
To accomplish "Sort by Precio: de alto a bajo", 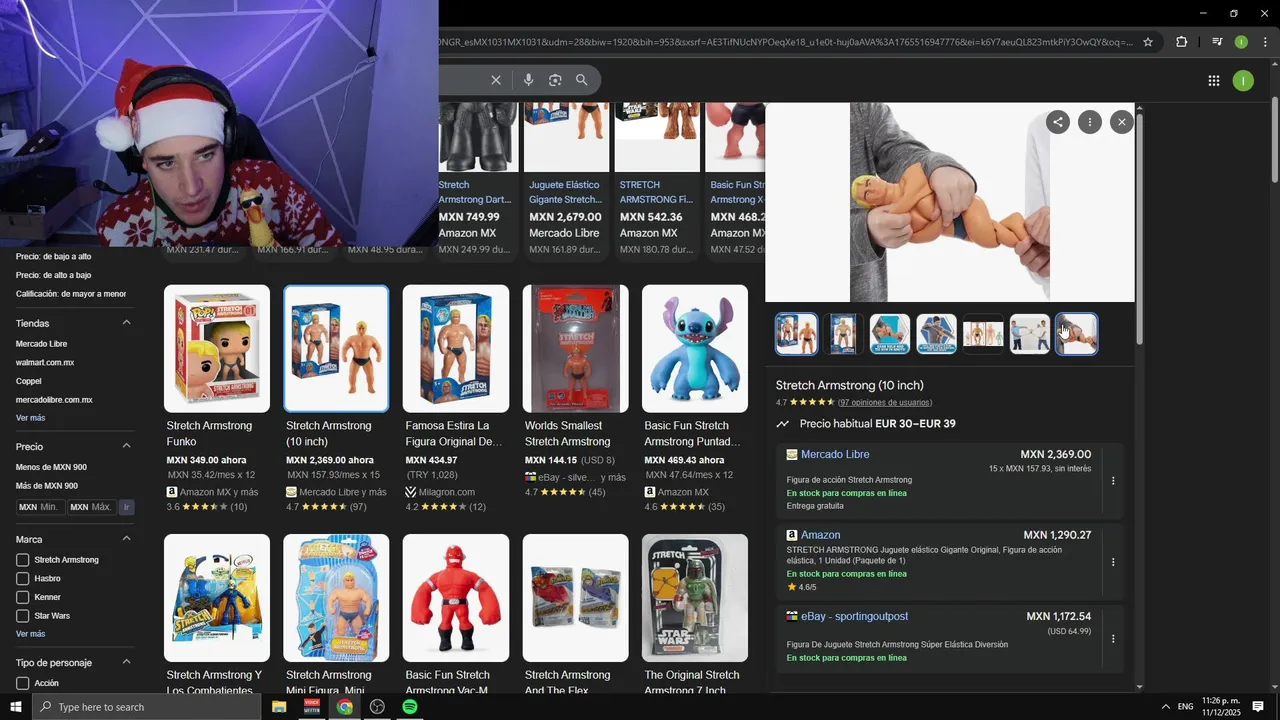I will click(x=53, y=275).
